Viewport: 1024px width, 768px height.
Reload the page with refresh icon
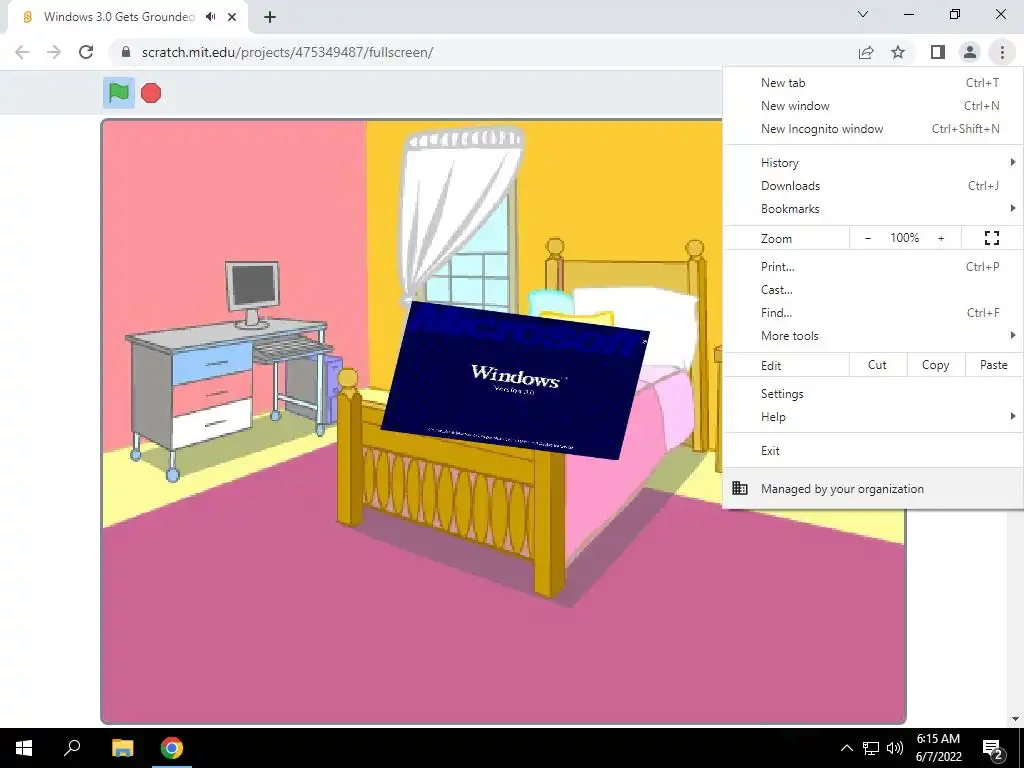[x=86, y=52]
